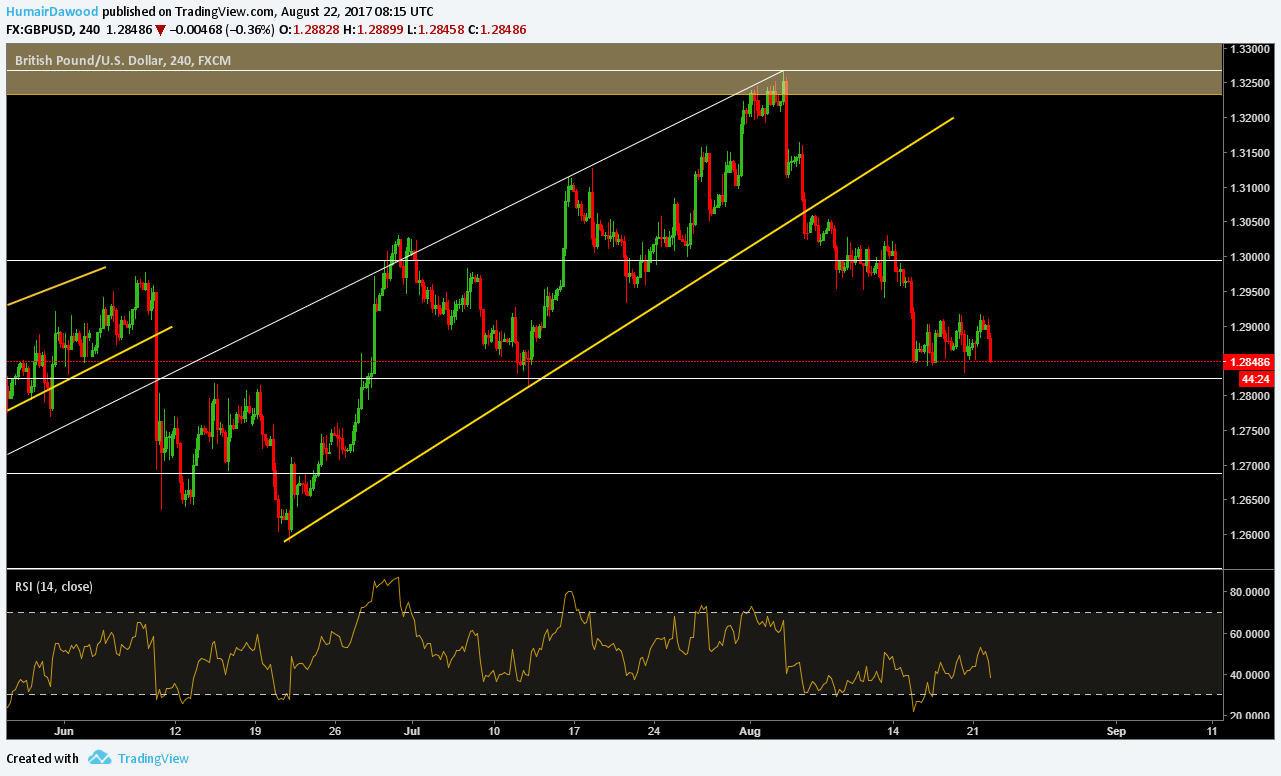Click the Jun date axis label
Image resolution: width=1281 pixels, height=776 pixels.
65,730
